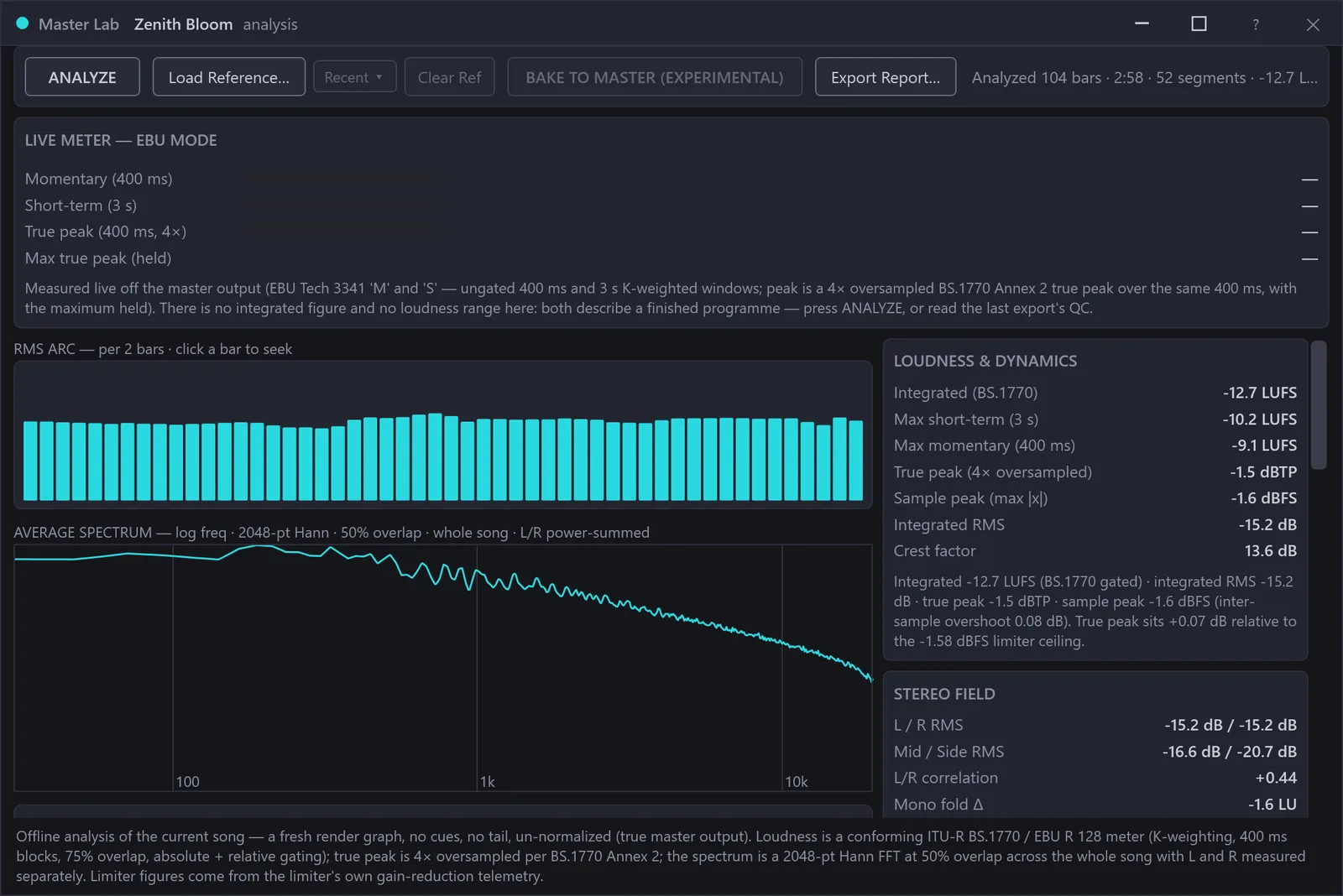Select Integrated RMS -15.2 dB value
Screen dimensions: 1343x896
1267,524
